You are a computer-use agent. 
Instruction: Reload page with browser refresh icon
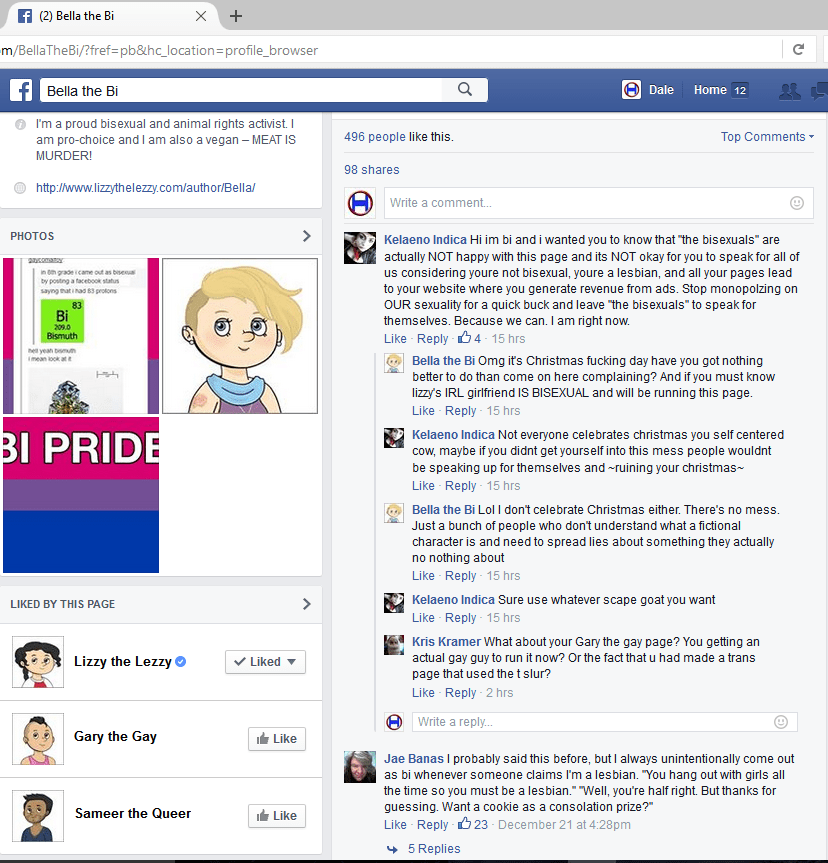pos(798,49)
